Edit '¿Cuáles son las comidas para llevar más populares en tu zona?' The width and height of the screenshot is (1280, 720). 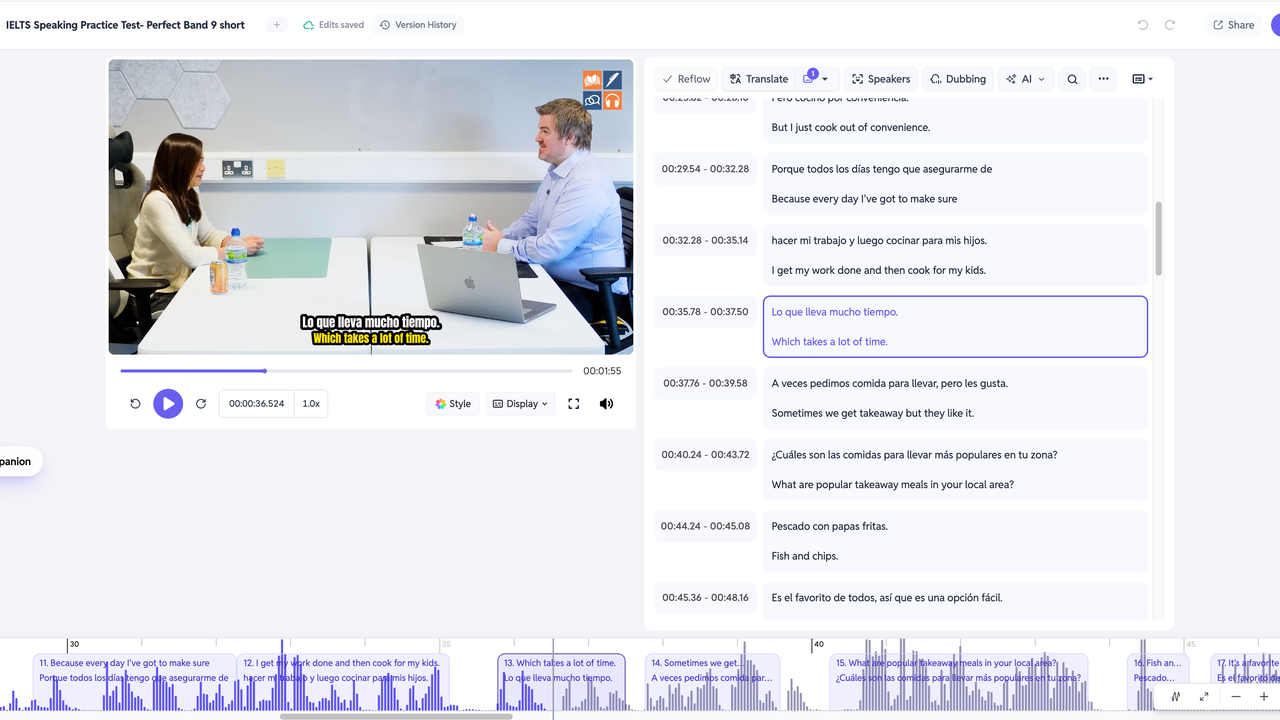pos(914,455)
